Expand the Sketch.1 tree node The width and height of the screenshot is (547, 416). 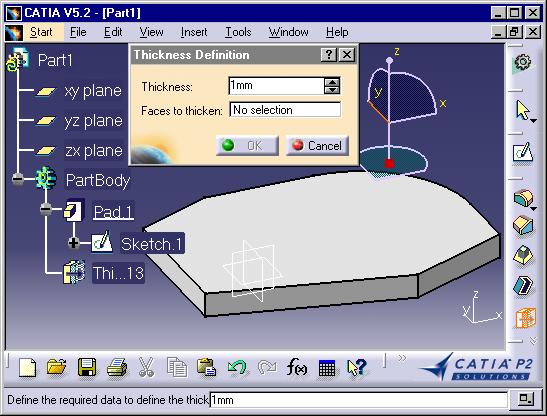74,243
